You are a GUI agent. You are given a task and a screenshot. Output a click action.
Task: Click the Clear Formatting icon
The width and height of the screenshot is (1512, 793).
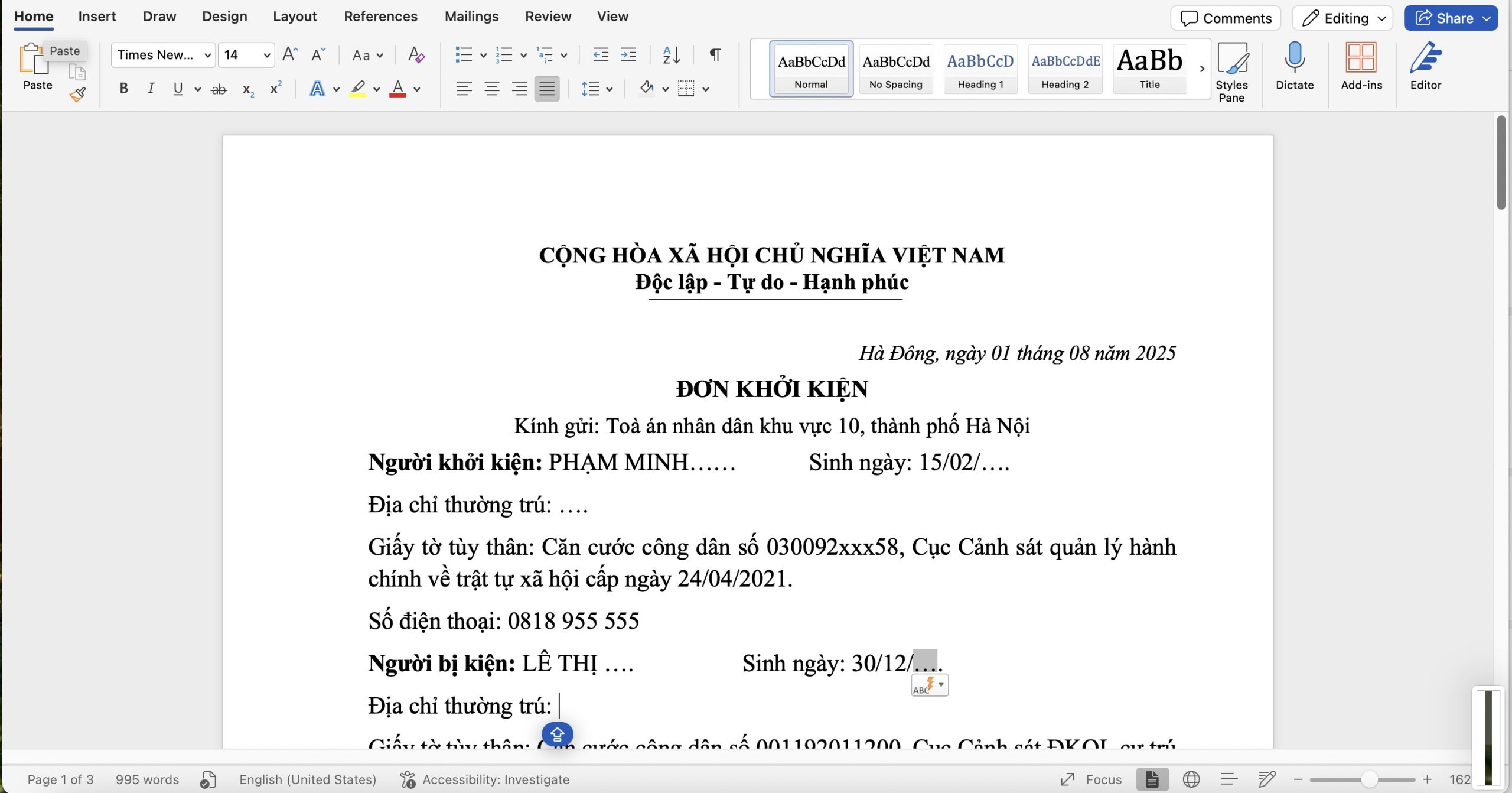(x=416, y=55)
